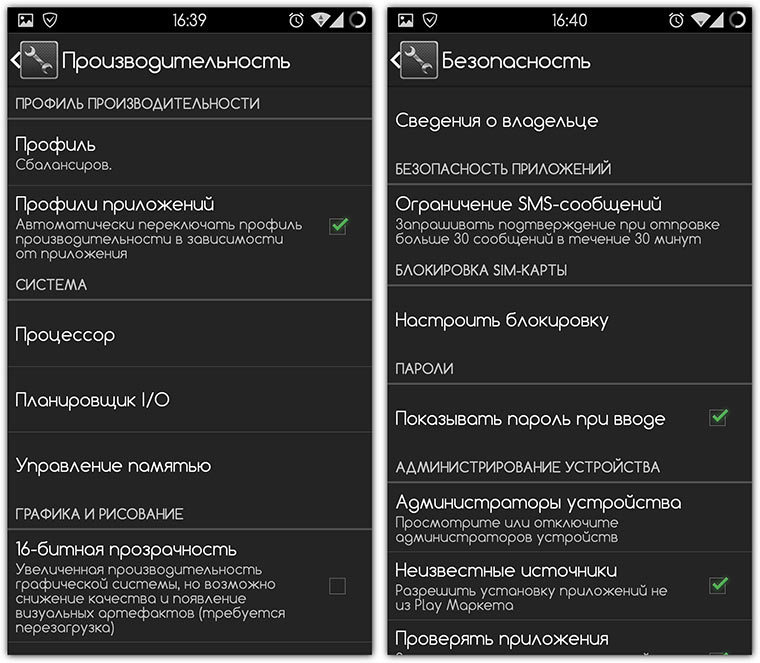Open Администраторы устройства
Image resolution: width=760 pixels, height=663 pixels.
[570, 518]
